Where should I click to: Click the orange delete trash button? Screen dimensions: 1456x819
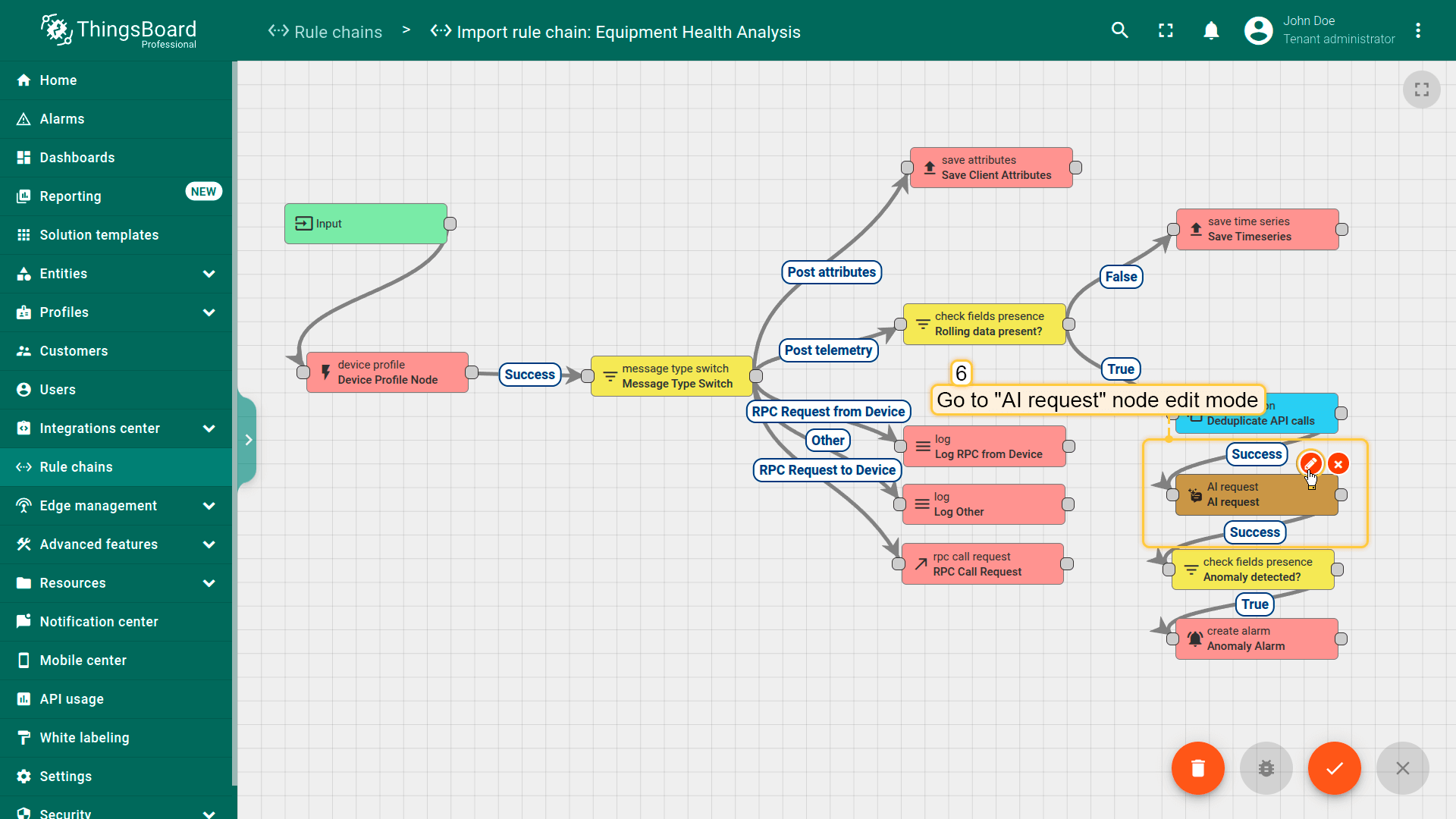(1198, 768)
